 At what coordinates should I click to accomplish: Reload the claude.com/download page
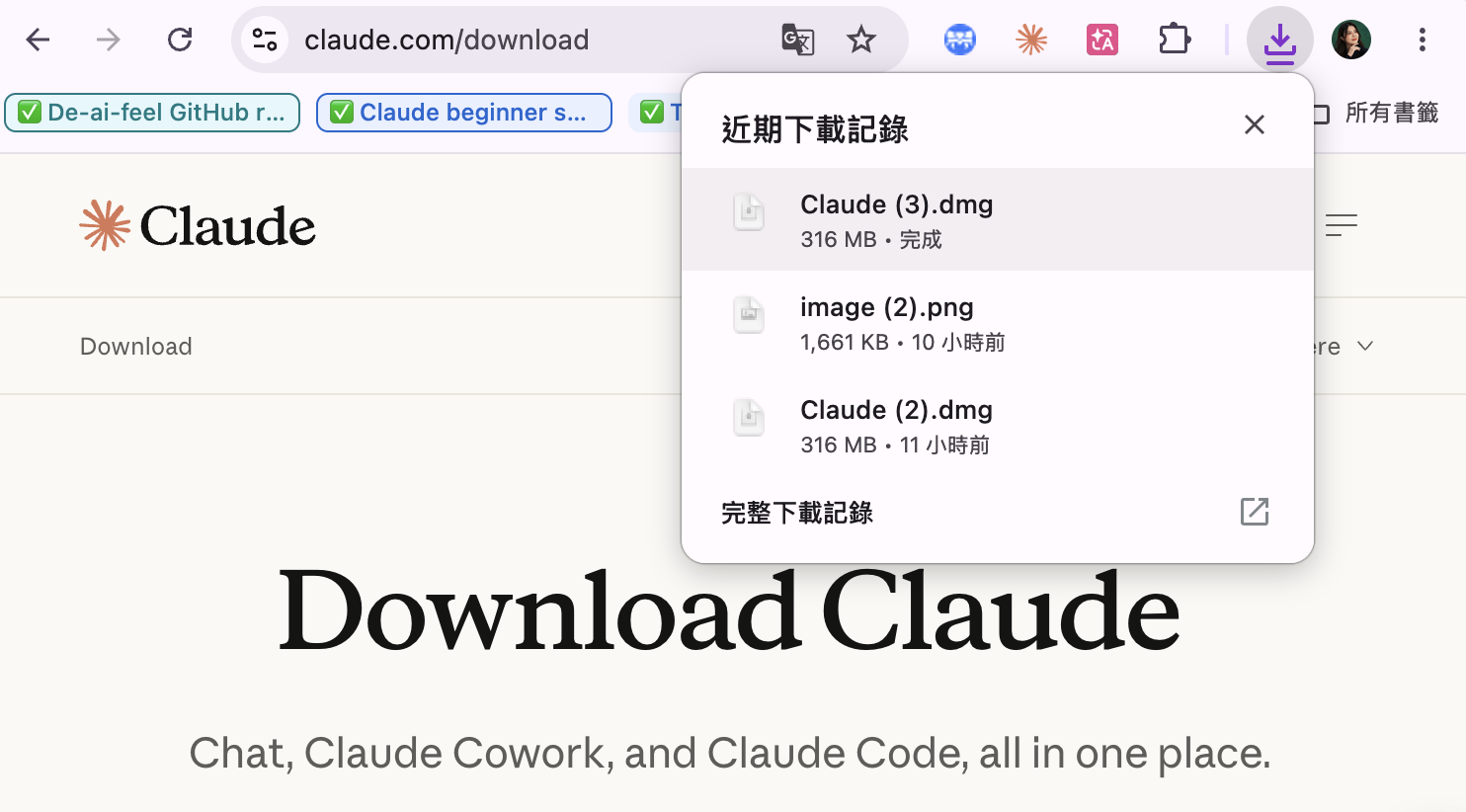(x=180, y=40)
